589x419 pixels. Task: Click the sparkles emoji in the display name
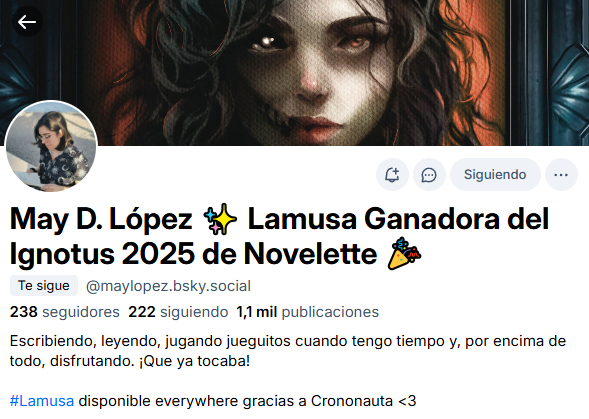[x=220, y=219]
